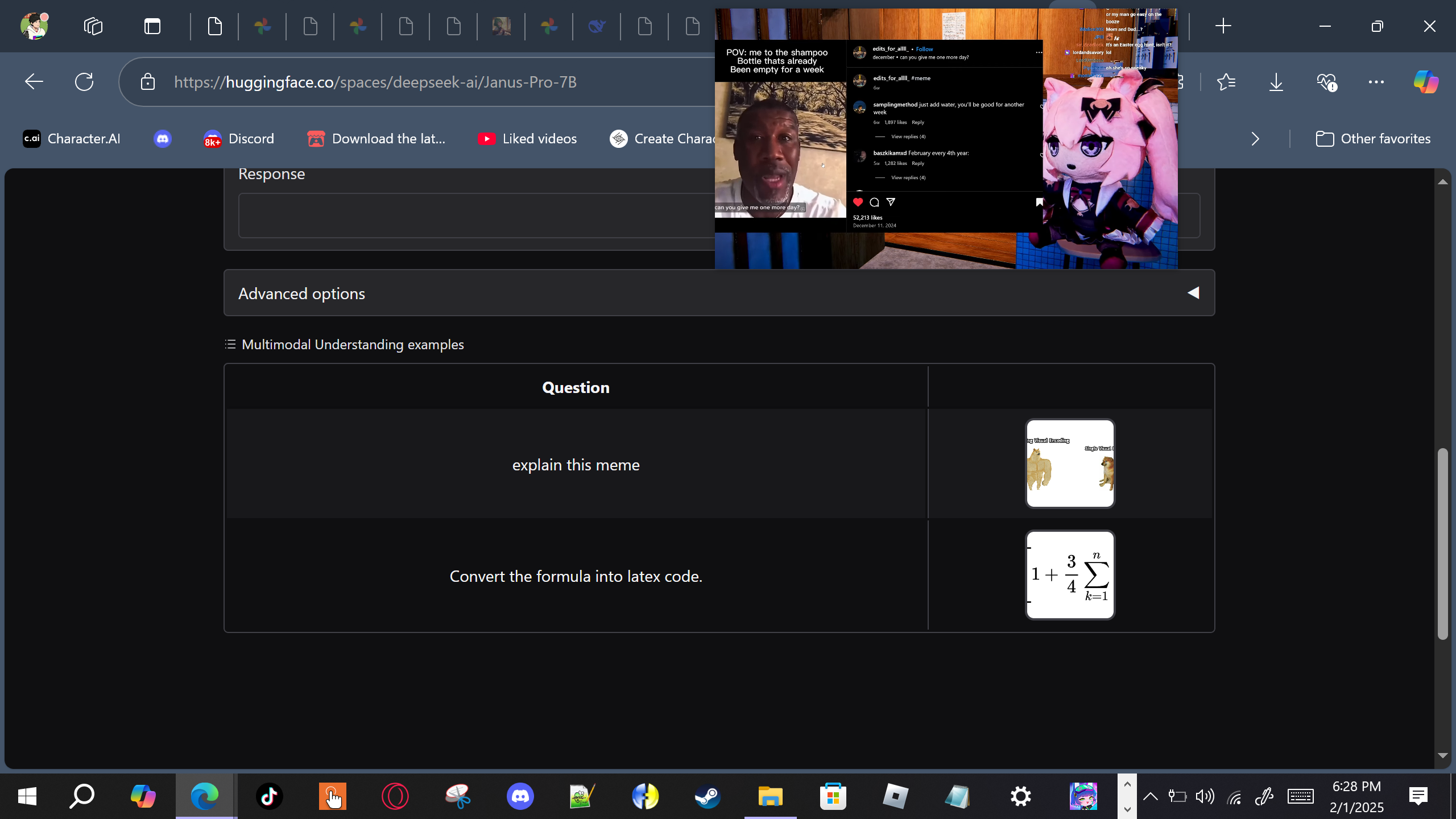The image size is (1456, 819).
Task: Click the page vertical scrollbar thumb
Action: (x=1442, y=543)
